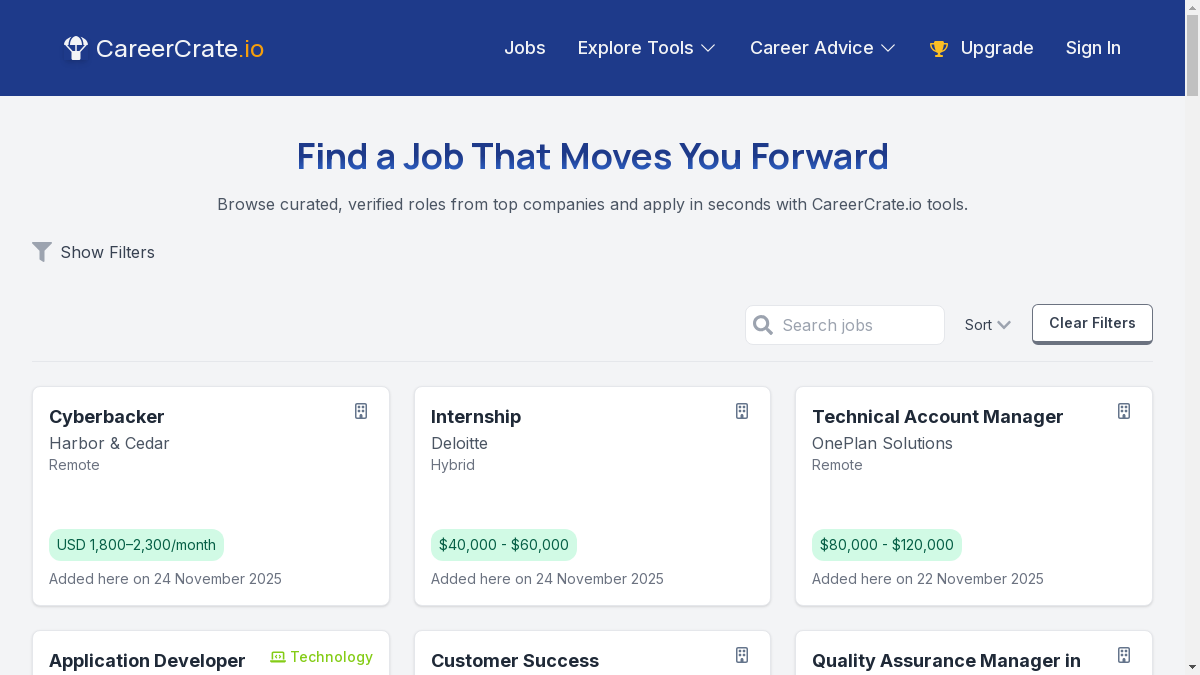The image size is (1200, 675).
Task: Toggle Show Filters panel
Action: [107, 252]
